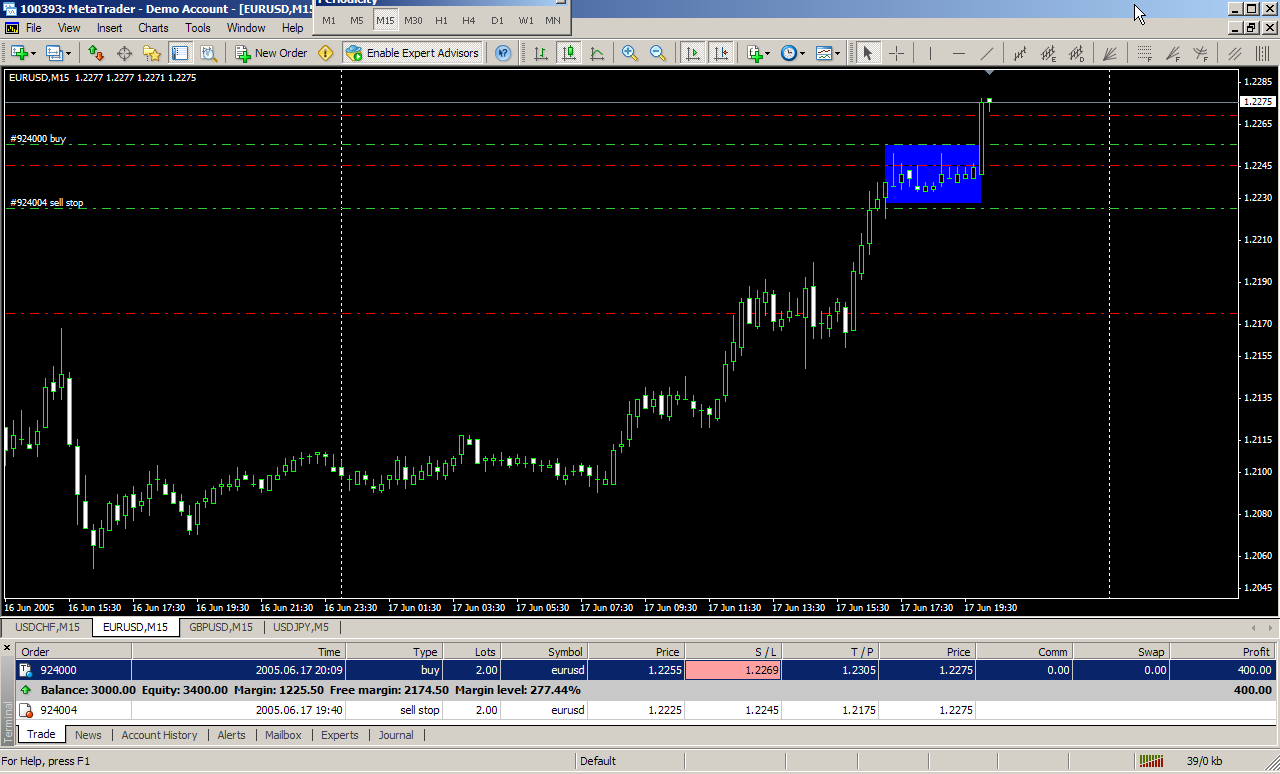The image size is (1280, 774).
Task: Expand the Templates dropdown
Action: click(837, 53)
